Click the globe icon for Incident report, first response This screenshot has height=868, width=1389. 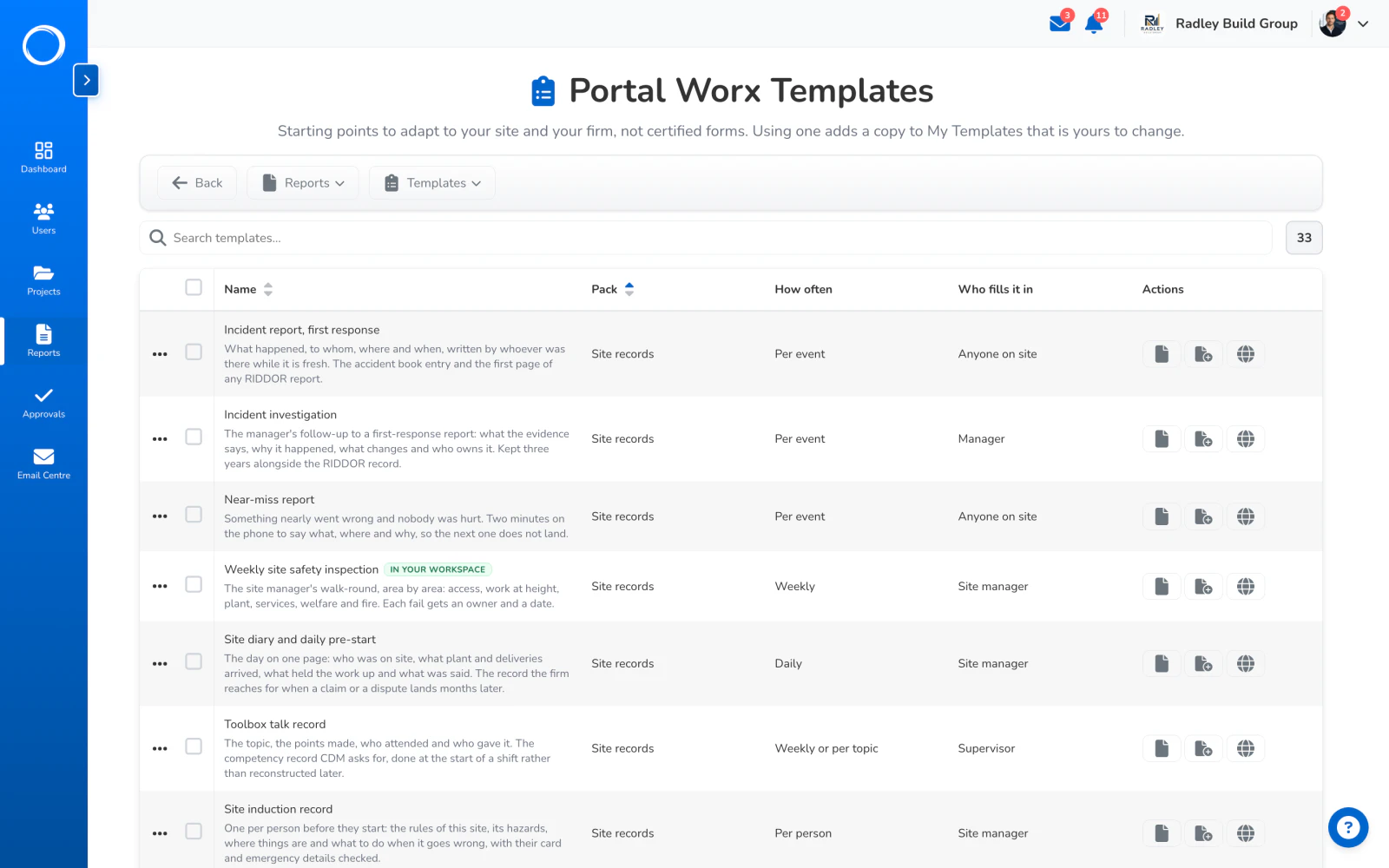(1246, 354)
